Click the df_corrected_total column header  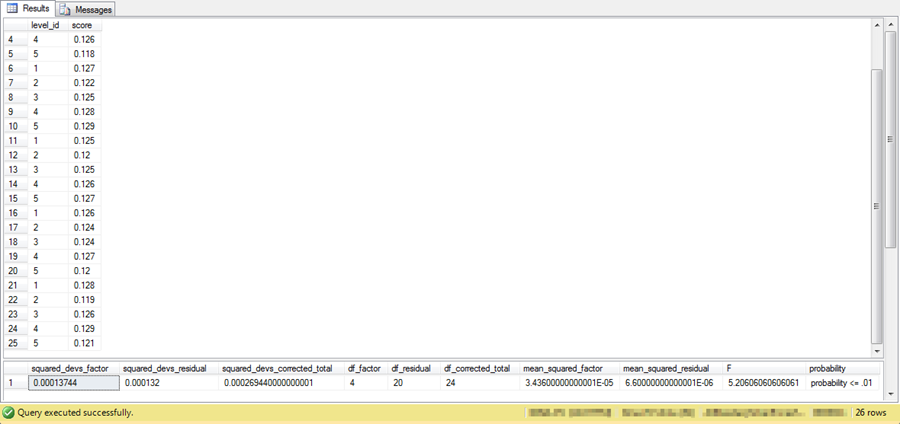(480, 368)
